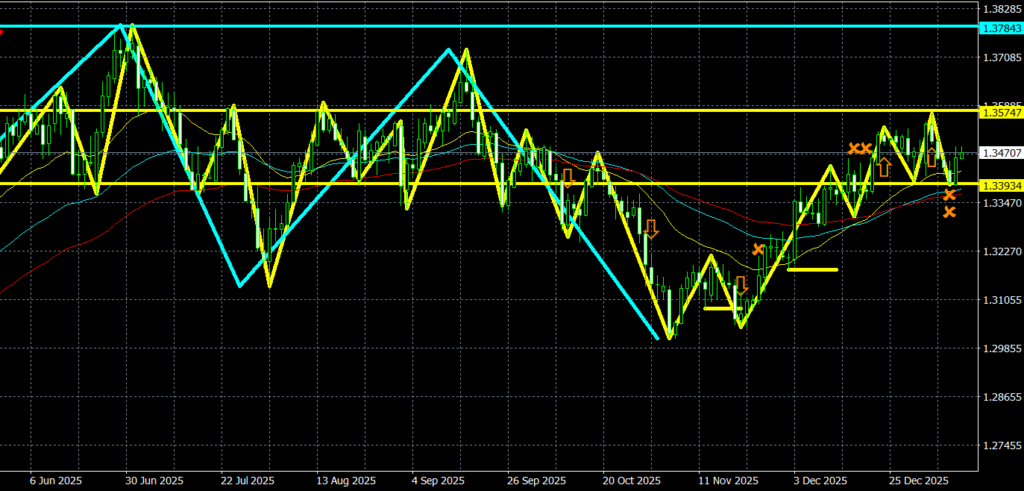Select the yellow 1.33934 price level label
This screenshot has height=491, width=1024.
(x=1001, y=186)
